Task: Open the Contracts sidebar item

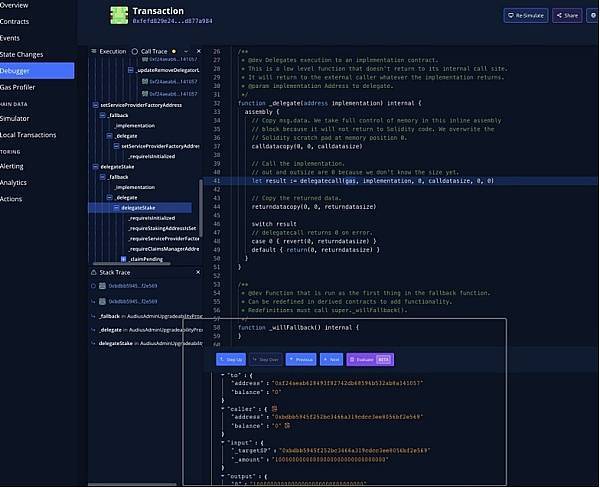Action: click(x=15, y=21)
